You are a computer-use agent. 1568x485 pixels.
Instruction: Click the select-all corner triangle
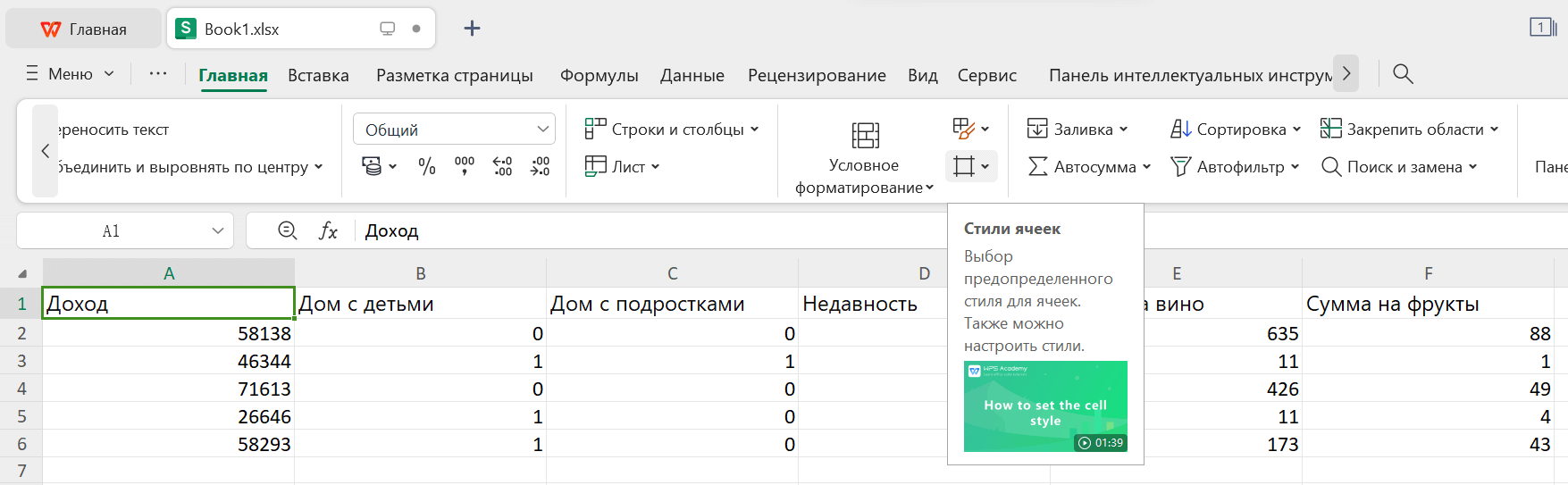point(21,274)
